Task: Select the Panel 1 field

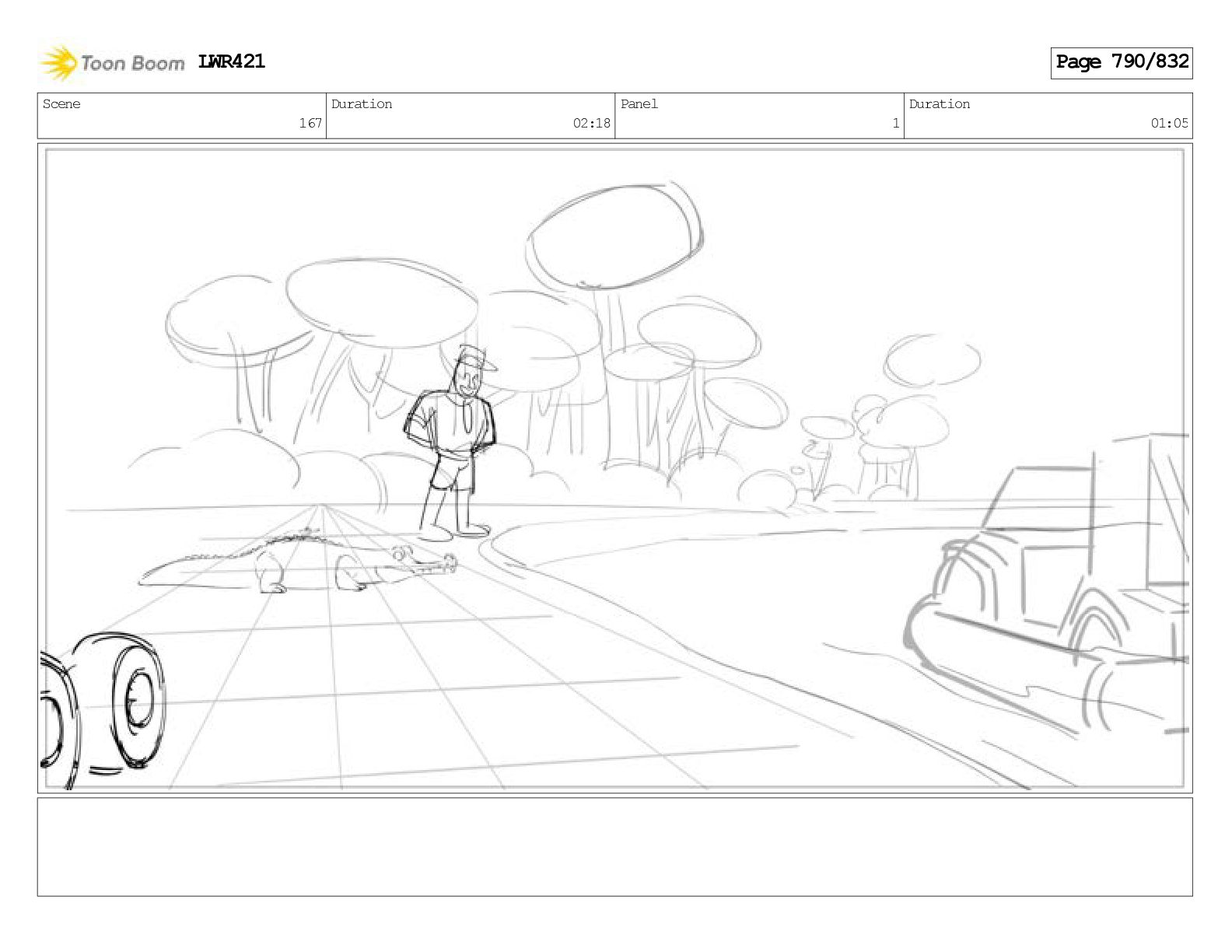Action: click(759, 115)
